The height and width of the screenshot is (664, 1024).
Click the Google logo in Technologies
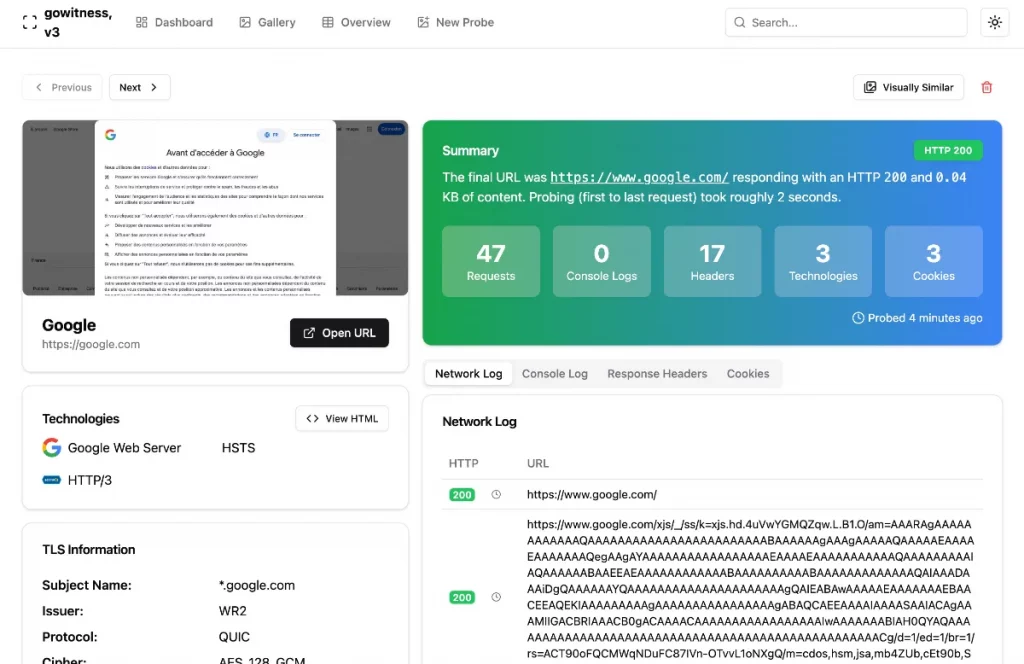(x=52, y=448)
